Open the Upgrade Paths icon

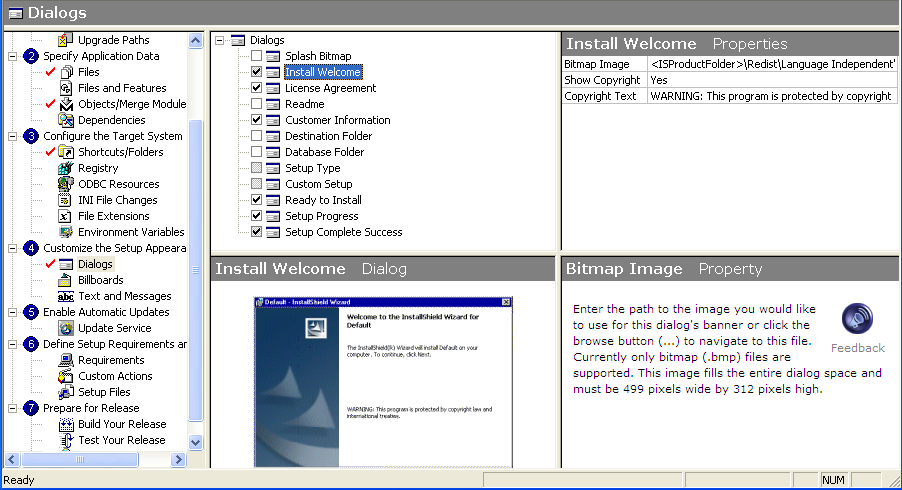coord(66,40)
